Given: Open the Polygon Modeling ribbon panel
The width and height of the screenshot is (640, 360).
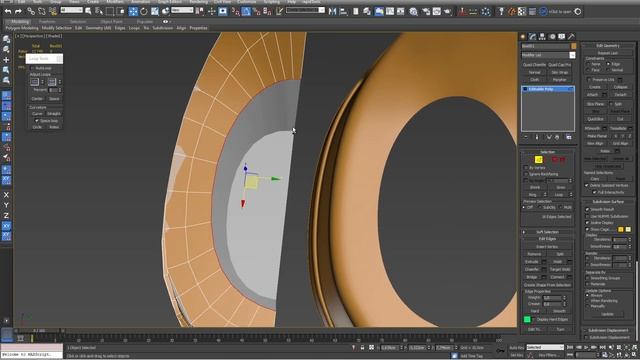Looking at the screenshot, I should 22,28.
